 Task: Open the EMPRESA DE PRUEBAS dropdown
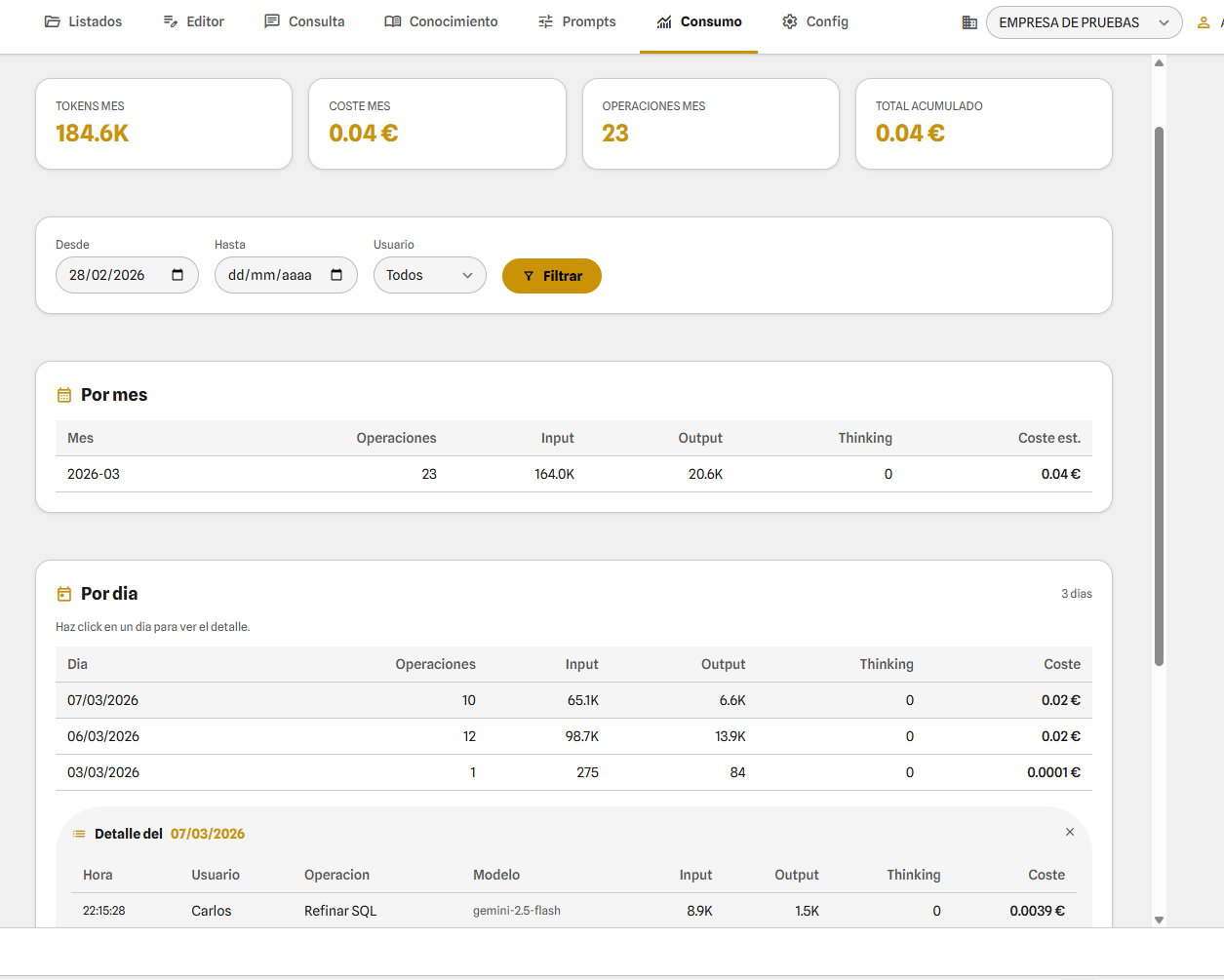(x=1084, y=22)
